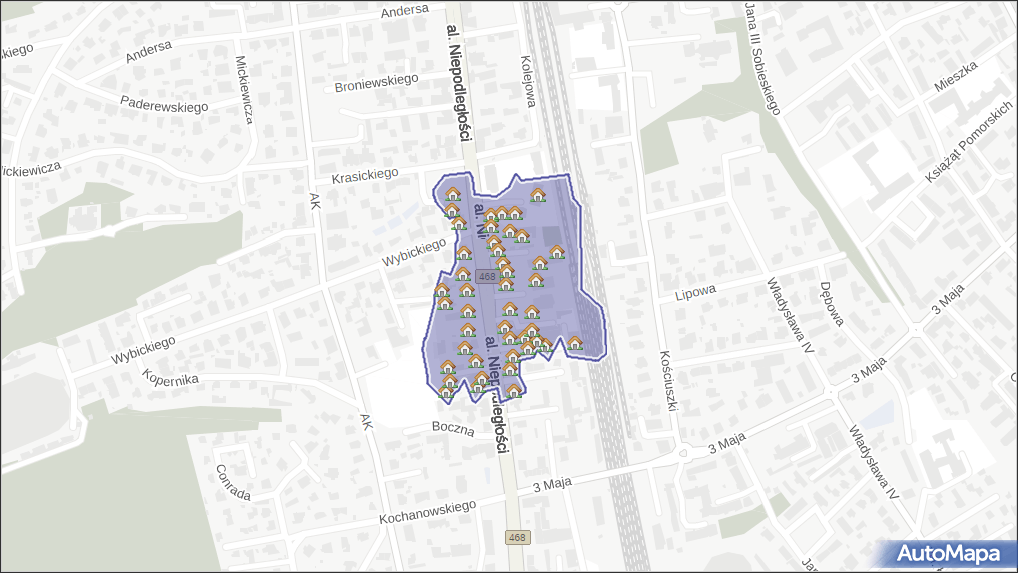Click the Kopernika street label
Image resolution: width=1018 pixels, height=573 pixels.
[171, 379]
